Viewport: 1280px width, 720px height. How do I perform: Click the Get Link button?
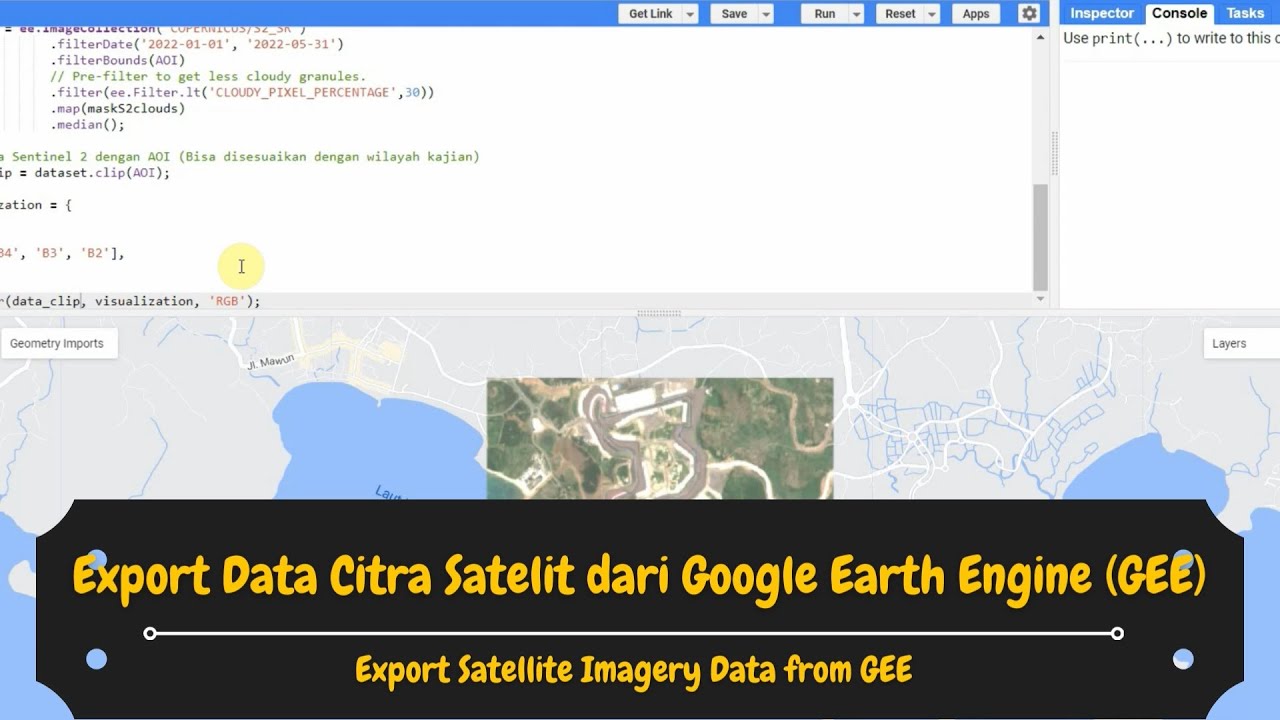(x=650, y=13)
